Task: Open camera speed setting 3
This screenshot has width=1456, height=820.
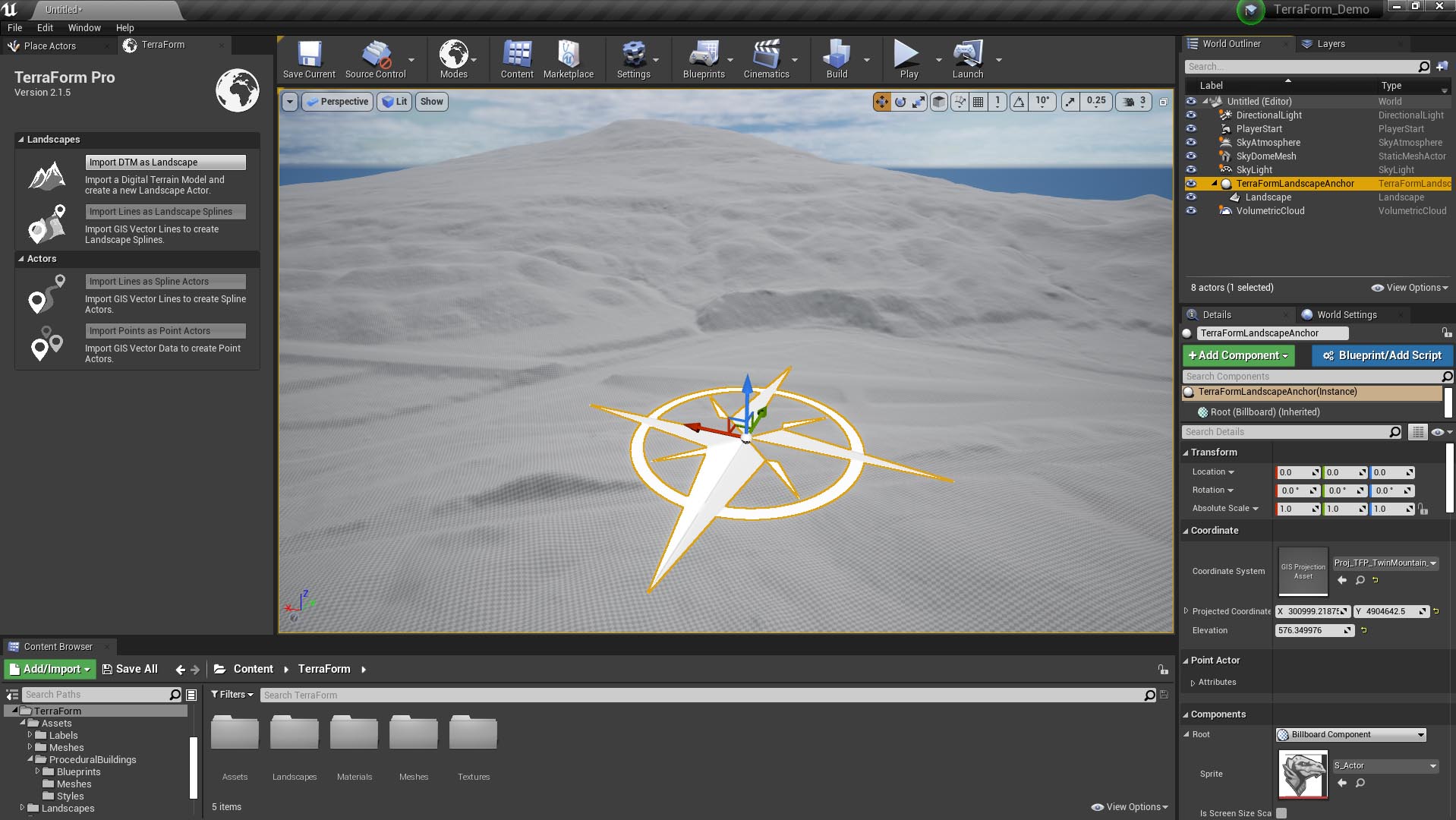Action: [x=1134, y=102]
